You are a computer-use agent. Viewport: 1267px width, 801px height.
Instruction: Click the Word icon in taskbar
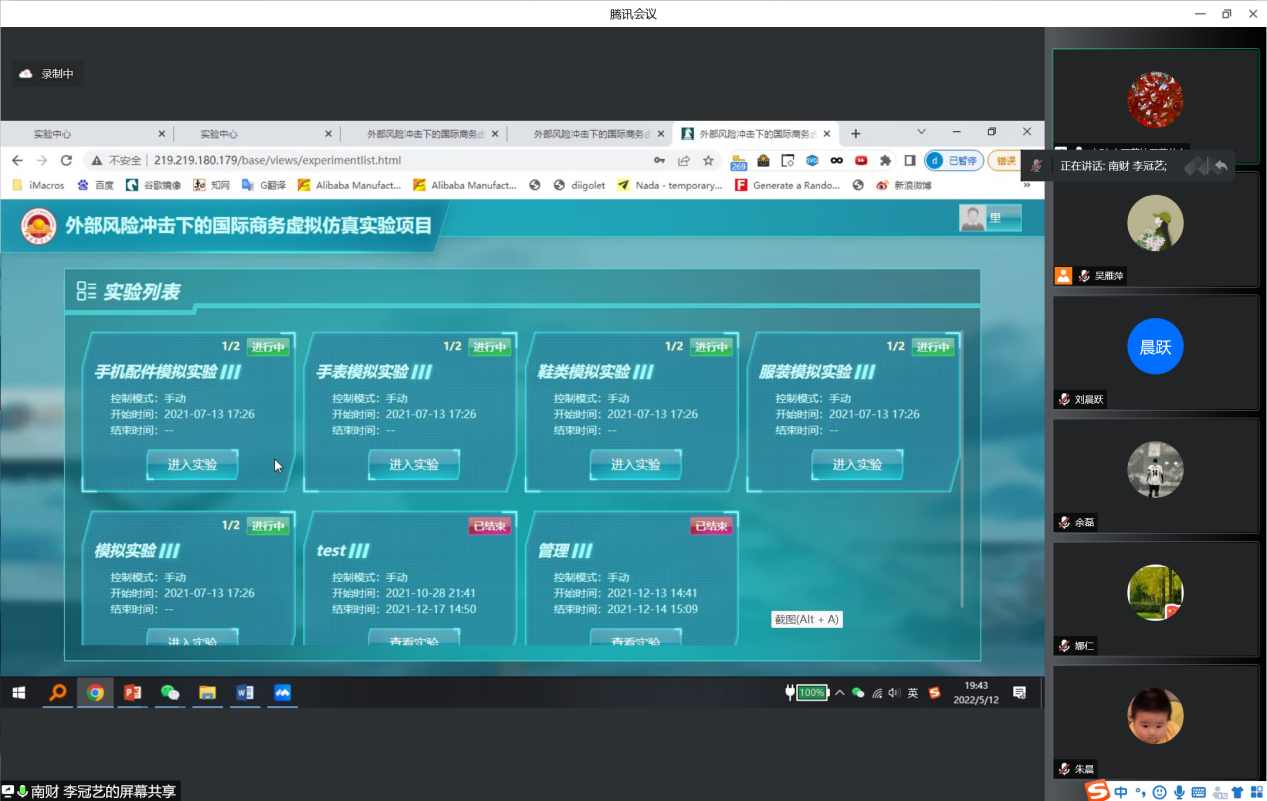click(x=244, y=692)
